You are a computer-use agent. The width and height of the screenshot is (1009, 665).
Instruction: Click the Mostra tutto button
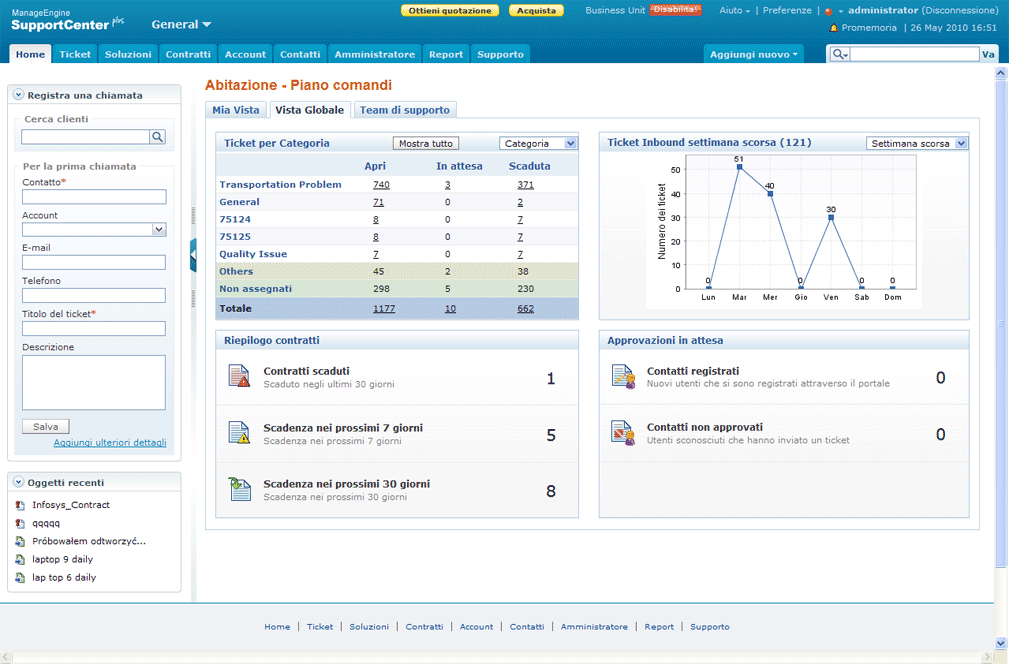[x=426, y=143]
